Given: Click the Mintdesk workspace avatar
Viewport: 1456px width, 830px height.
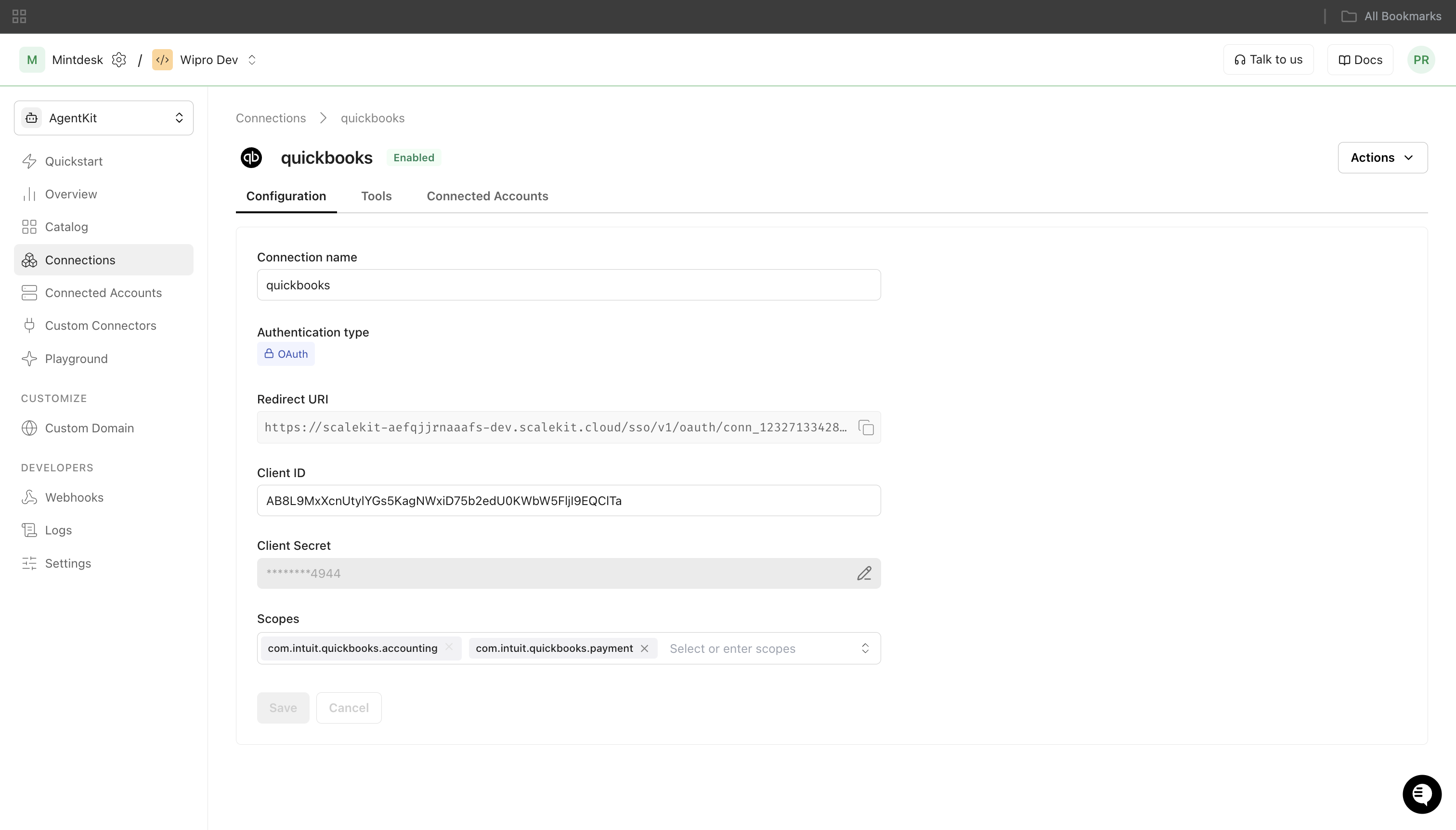Looking at the screenshot, I should [32, 60].
